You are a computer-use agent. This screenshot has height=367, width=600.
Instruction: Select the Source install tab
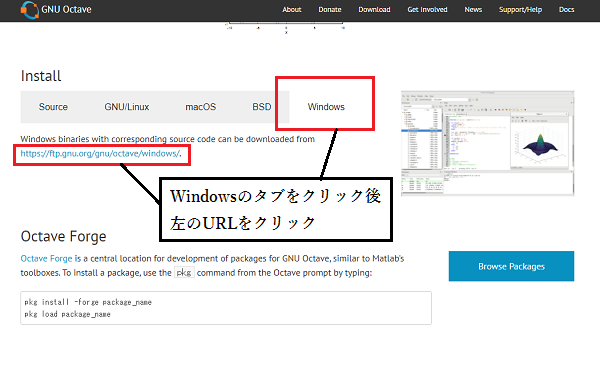[x=53, y=107]
